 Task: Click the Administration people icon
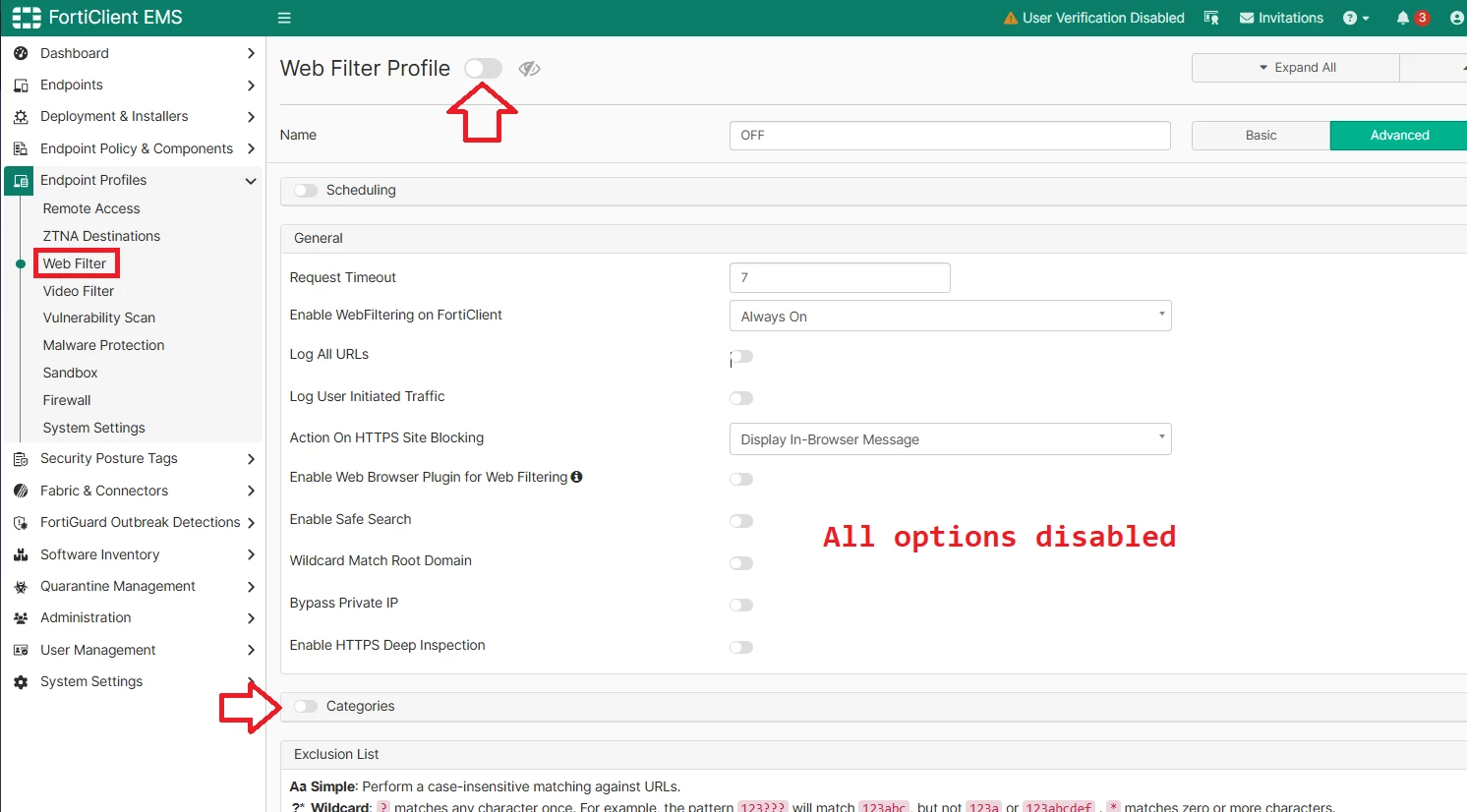click(21, 618)
